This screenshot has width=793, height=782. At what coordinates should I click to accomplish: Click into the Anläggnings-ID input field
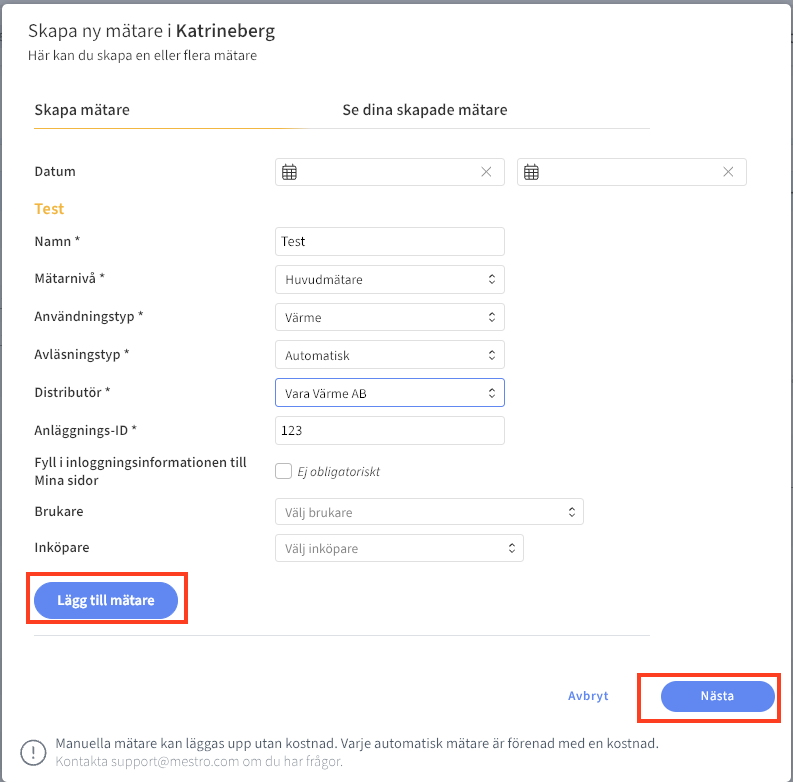click(x=389, y=431)
